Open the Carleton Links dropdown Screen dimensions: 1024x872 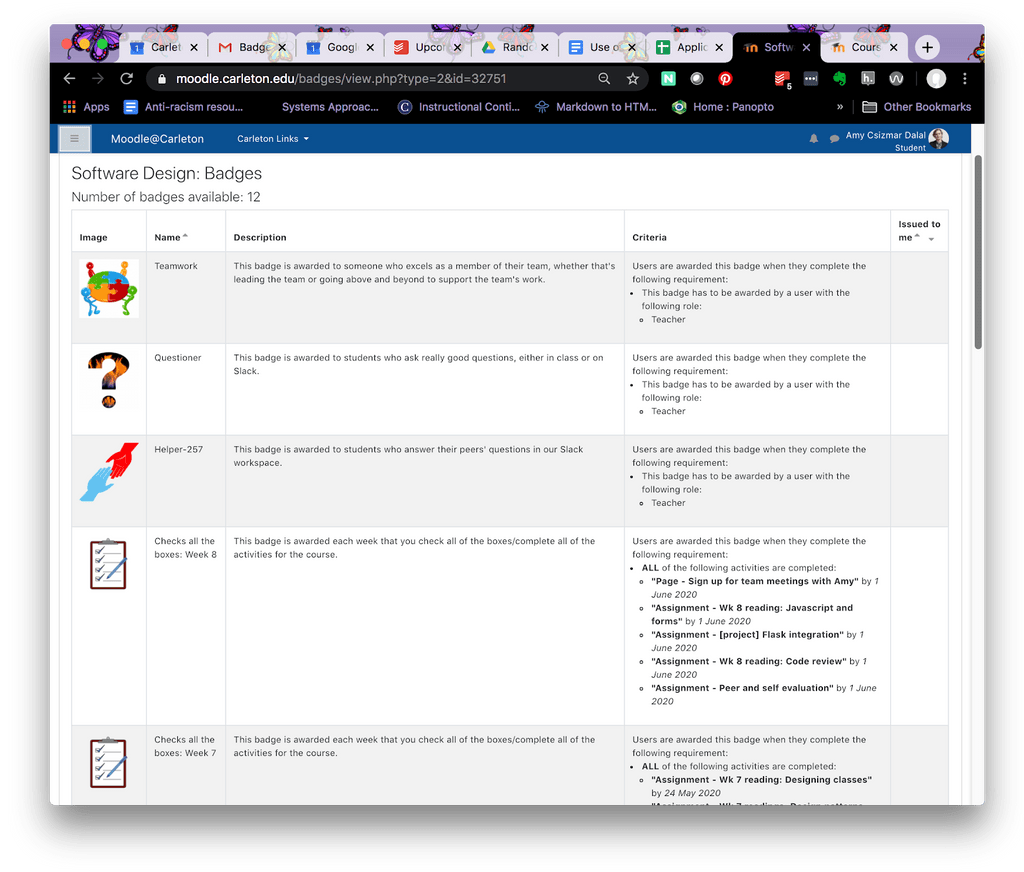pos(273,138)
